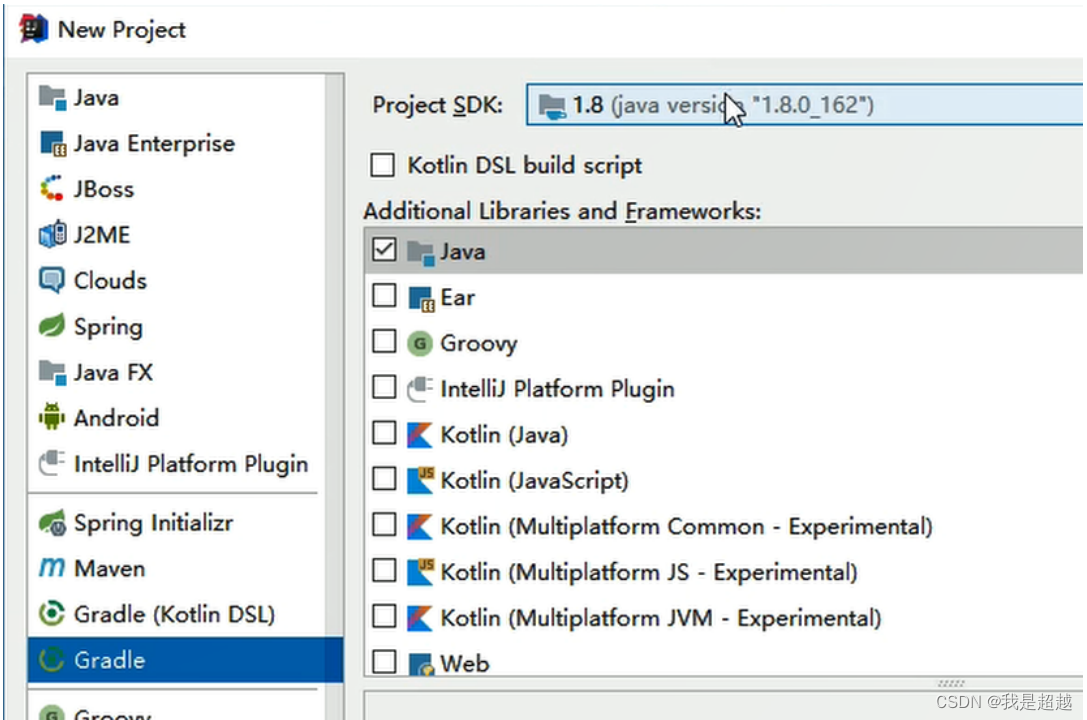Enable IntelliJ Platform Plugin framework
The image size is (1087, 720).
click(x=383, y=389)
